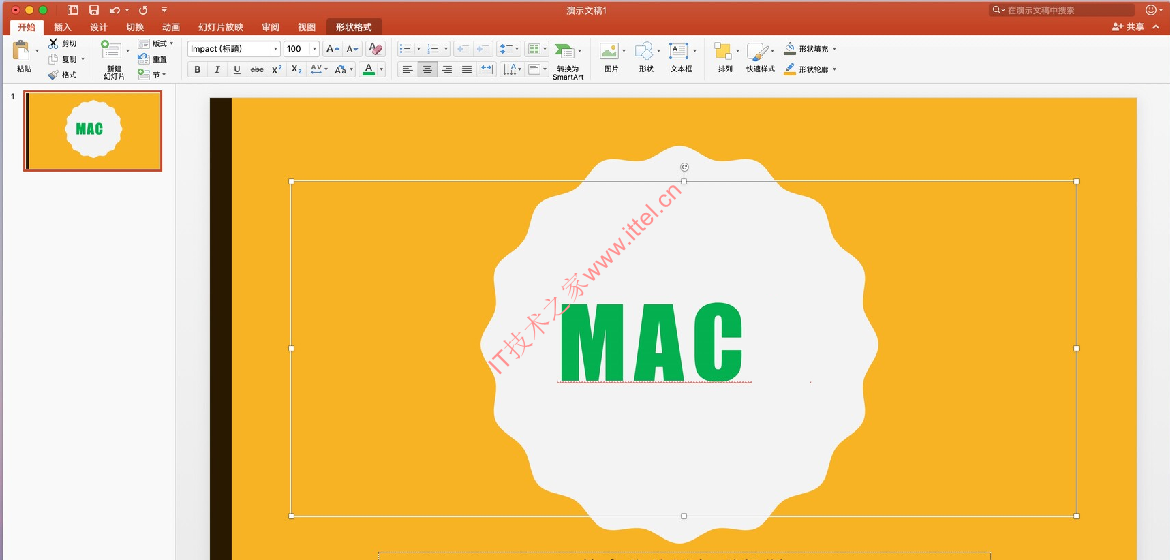The image size is (1170, 560).
Task: Click the Strikethrough (abc) icon
Action: click(x=257, y=69)
